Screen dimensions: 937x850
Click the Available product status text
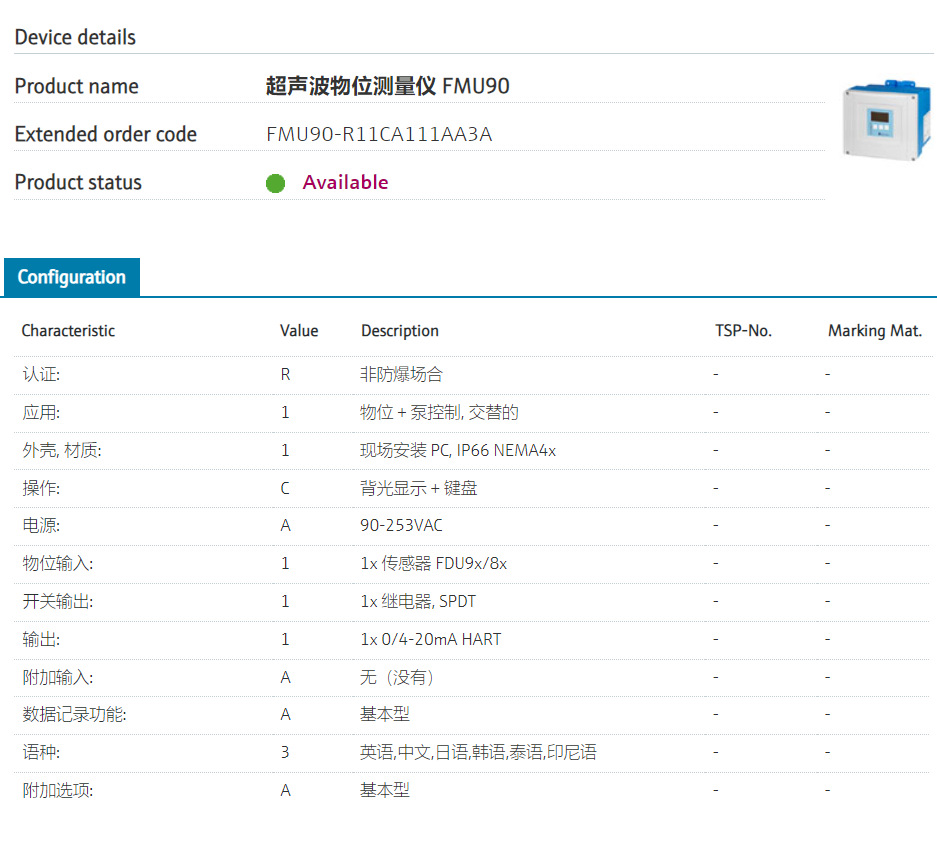click(x=345, y=182)
